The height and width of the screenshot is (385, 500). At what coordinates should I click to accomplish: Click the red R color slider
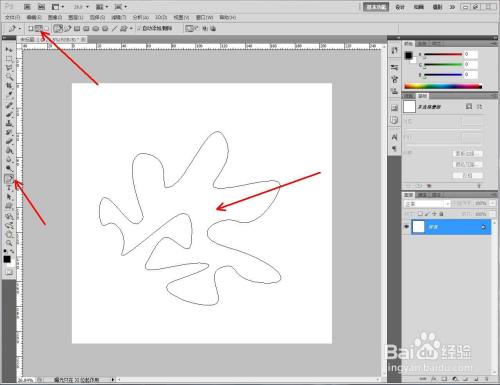[x=443, y=54]
